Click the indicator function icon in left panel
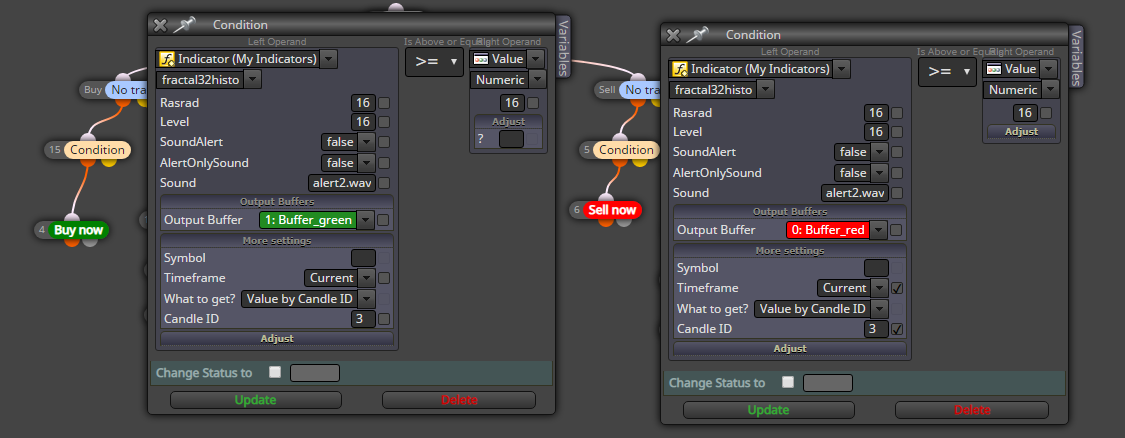Viewport: 1125px width, 438px height. click(166, 59)
